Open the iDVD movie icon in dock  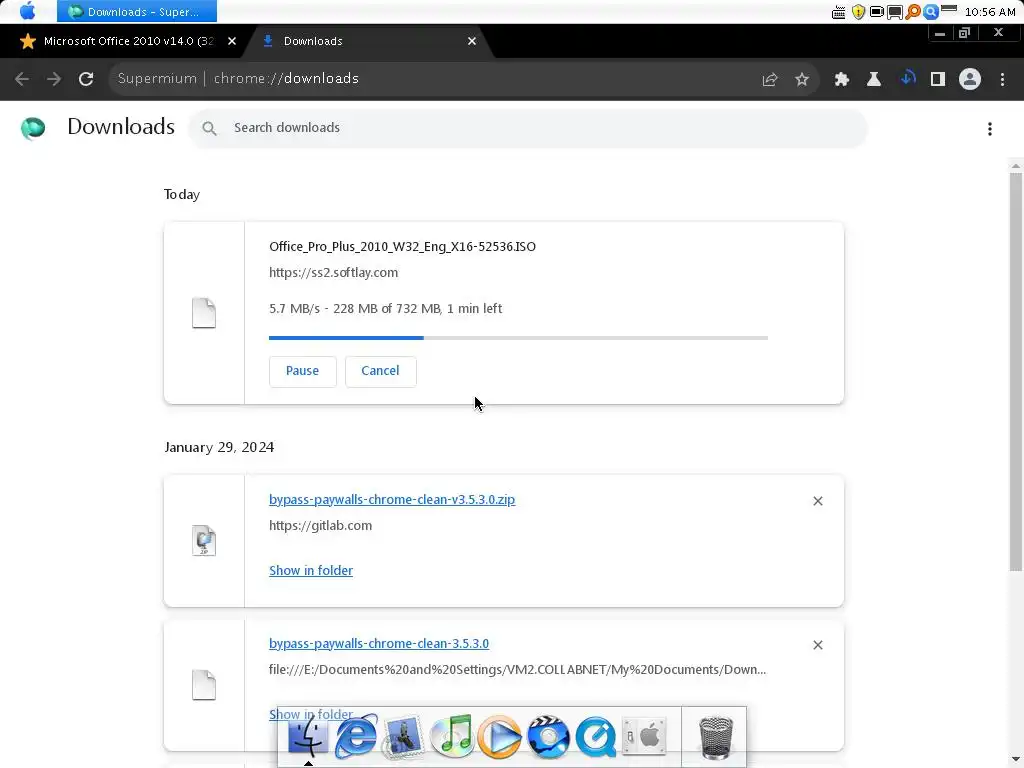(548, 737)
